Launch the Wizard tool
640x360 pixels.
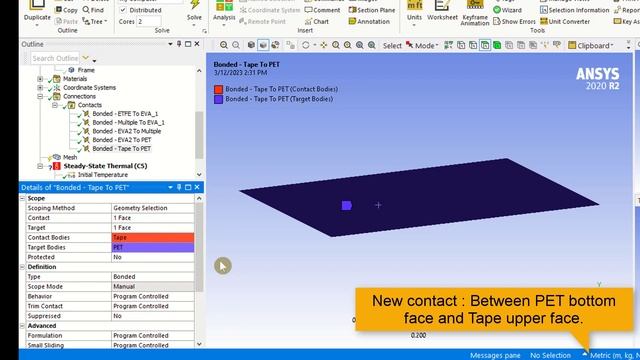click(507, 10)
